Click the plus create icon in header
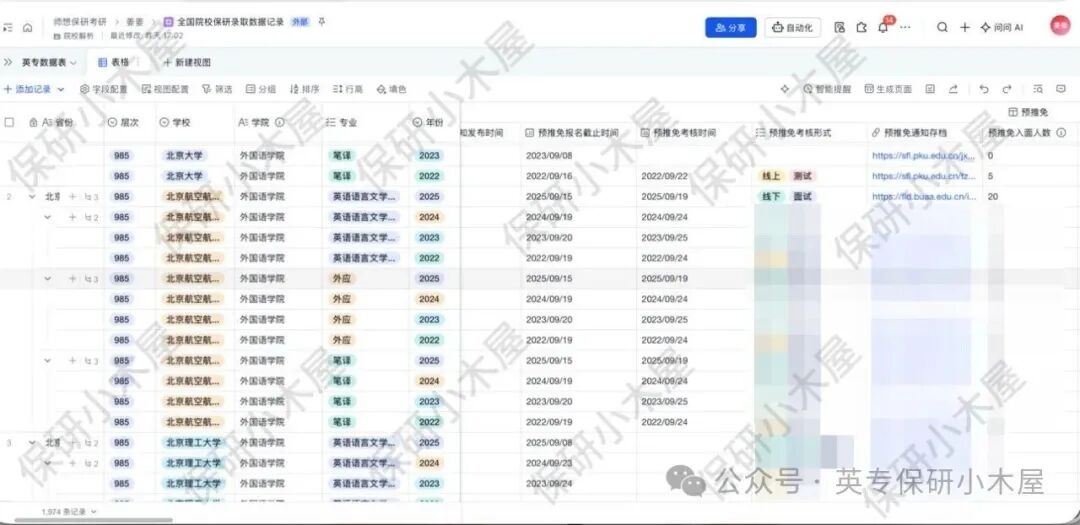 coord(965,28)
